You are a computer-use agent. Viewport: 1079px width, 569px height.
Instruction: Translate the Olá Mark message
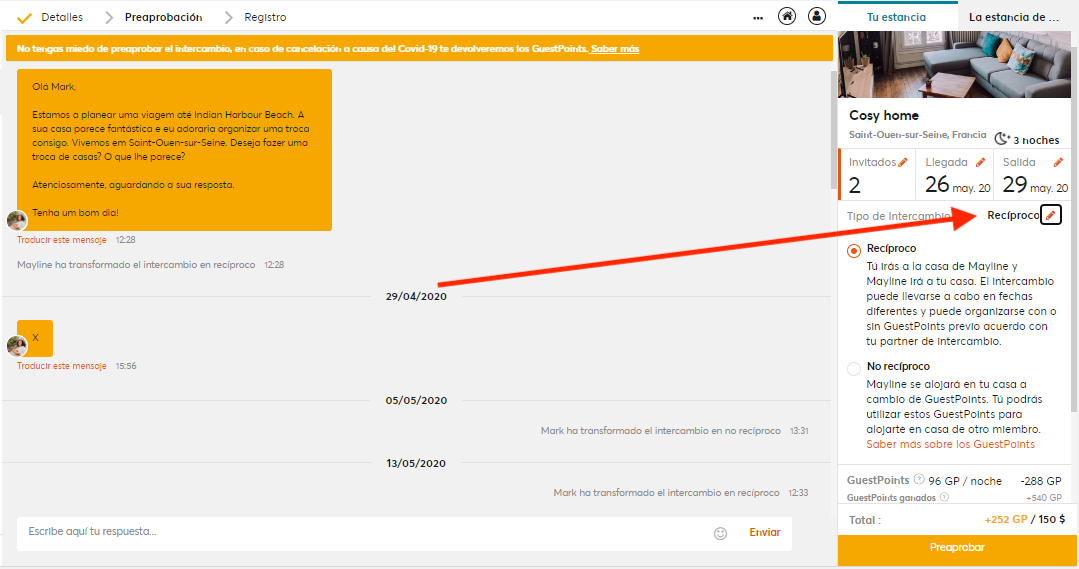click(62, 240)
